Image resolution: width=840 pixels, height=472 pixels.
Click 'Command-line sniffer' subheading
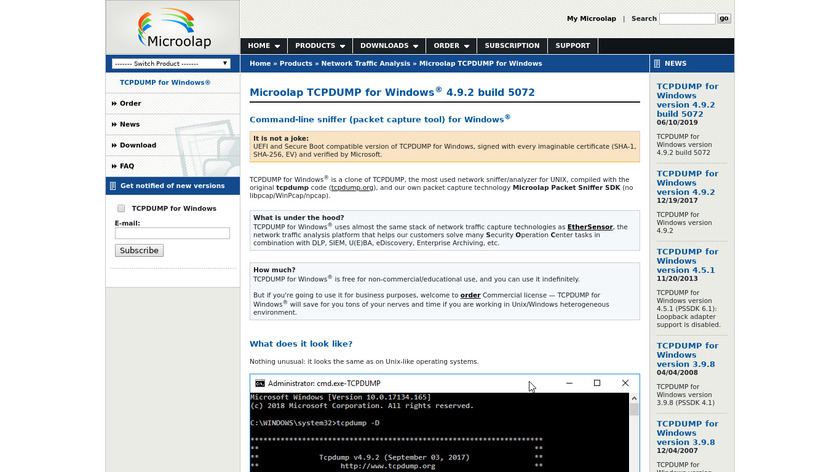[380, 119]
